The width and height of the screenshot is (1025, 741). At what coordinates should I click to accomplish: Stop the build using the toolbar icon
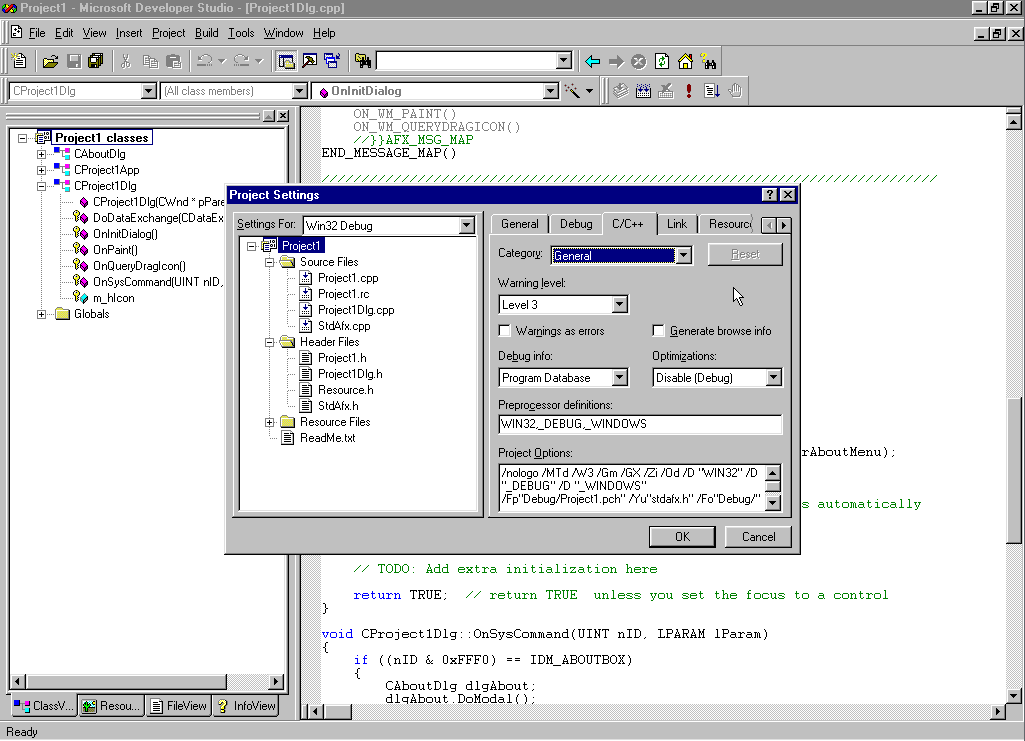(665, 91)
